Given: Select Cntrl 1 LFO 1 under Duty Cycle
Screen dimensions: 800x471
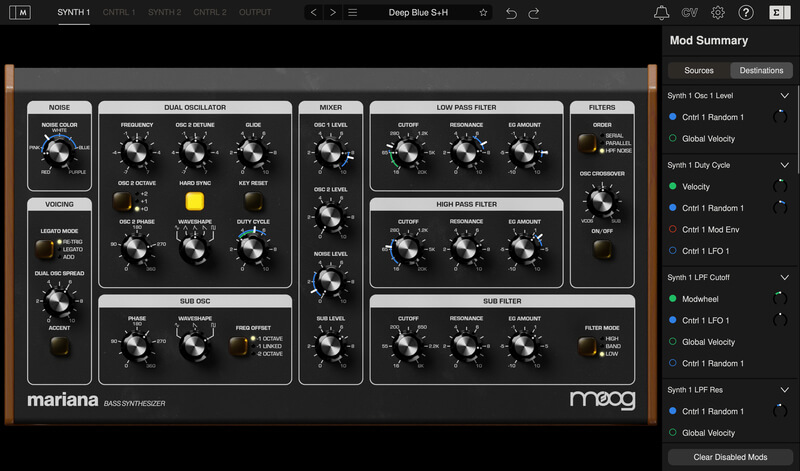Looking at the screenshot, I should 706,251.
